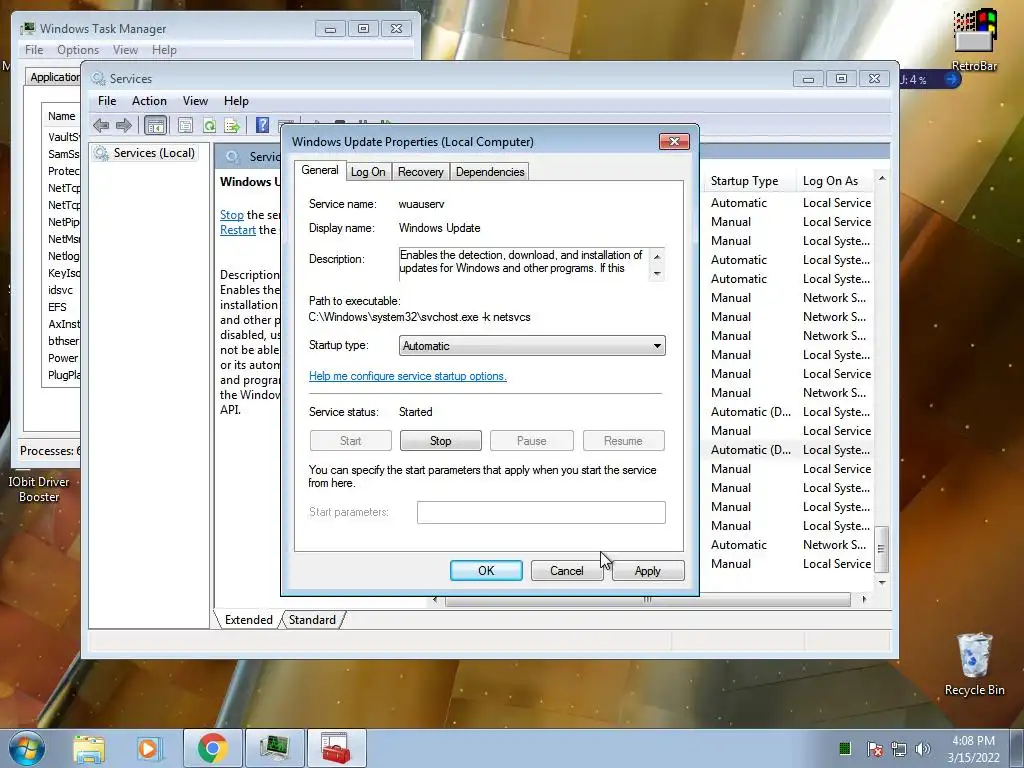Open the volume speaker tray icon

coord(923,749)
